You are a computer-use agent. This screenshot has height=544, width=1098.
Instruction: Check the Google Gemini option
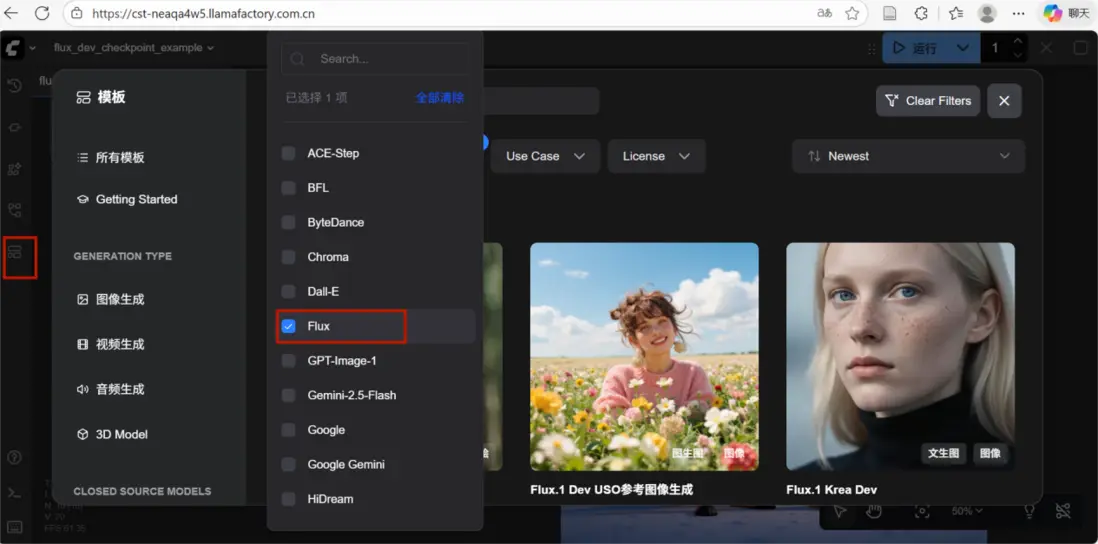289,464
